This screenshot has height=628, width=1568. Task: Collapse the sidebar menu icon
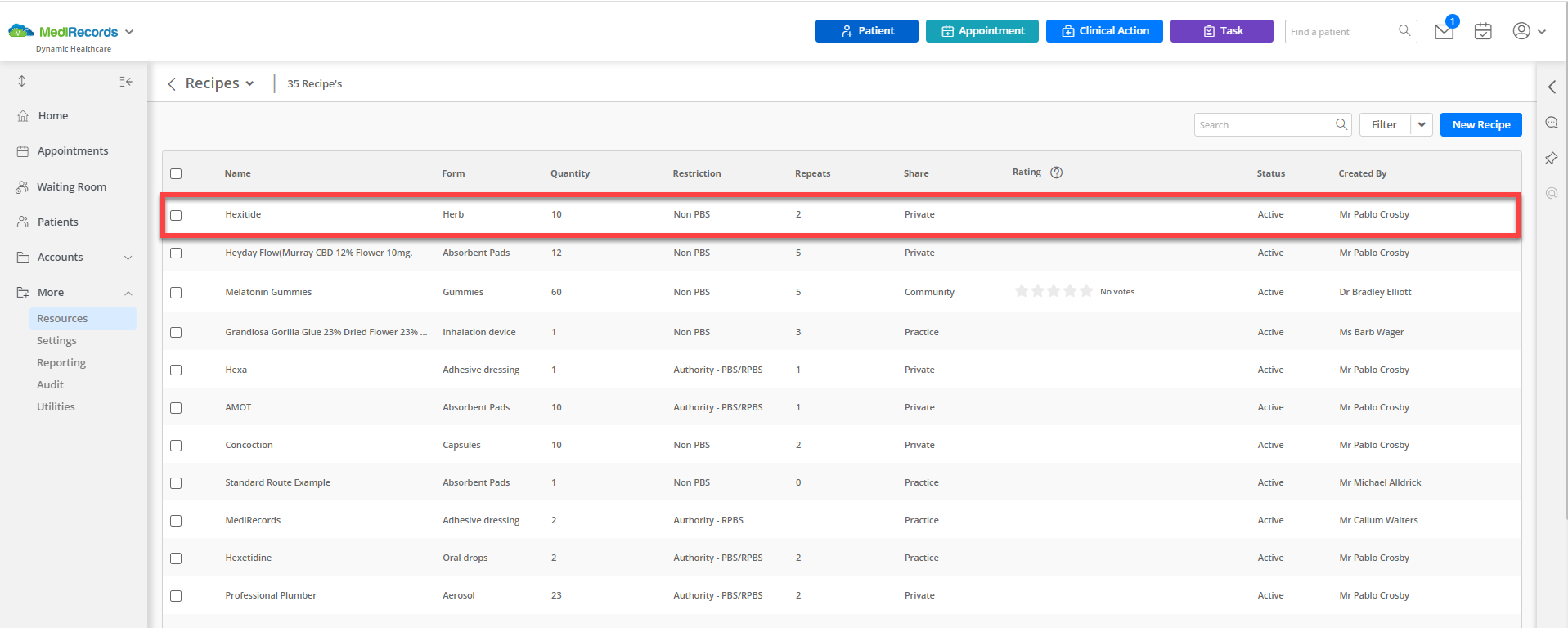[x=126, y=82]
